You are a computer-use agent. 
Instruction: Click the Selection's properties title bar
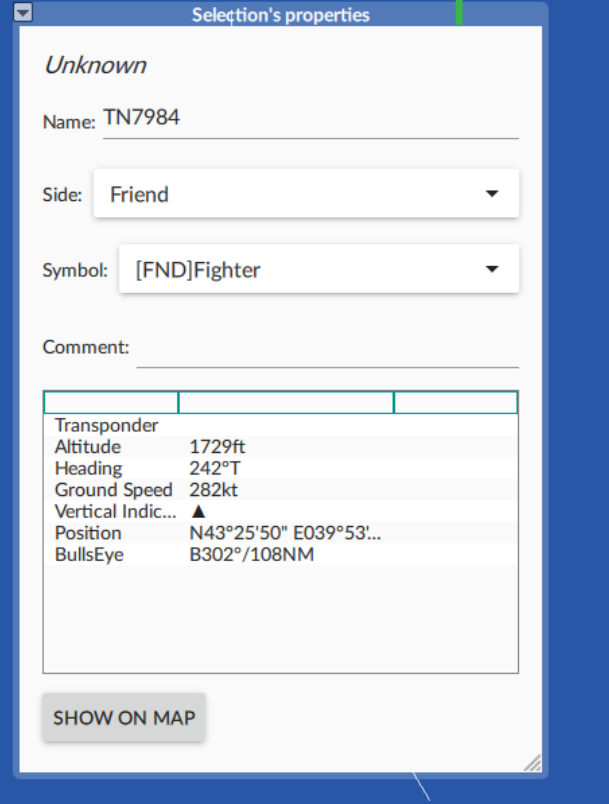click(x=281, y=14)
